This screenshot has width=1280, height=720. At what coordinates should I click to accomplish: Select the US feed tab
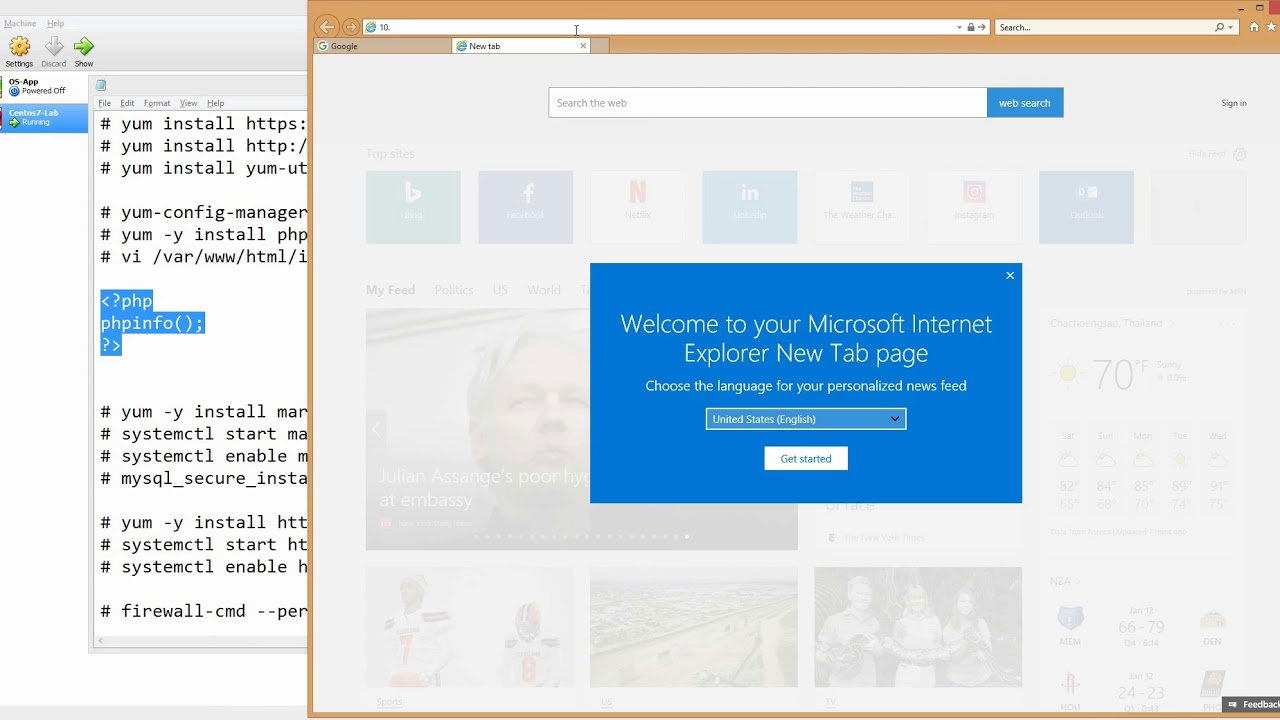pos(500,290)
